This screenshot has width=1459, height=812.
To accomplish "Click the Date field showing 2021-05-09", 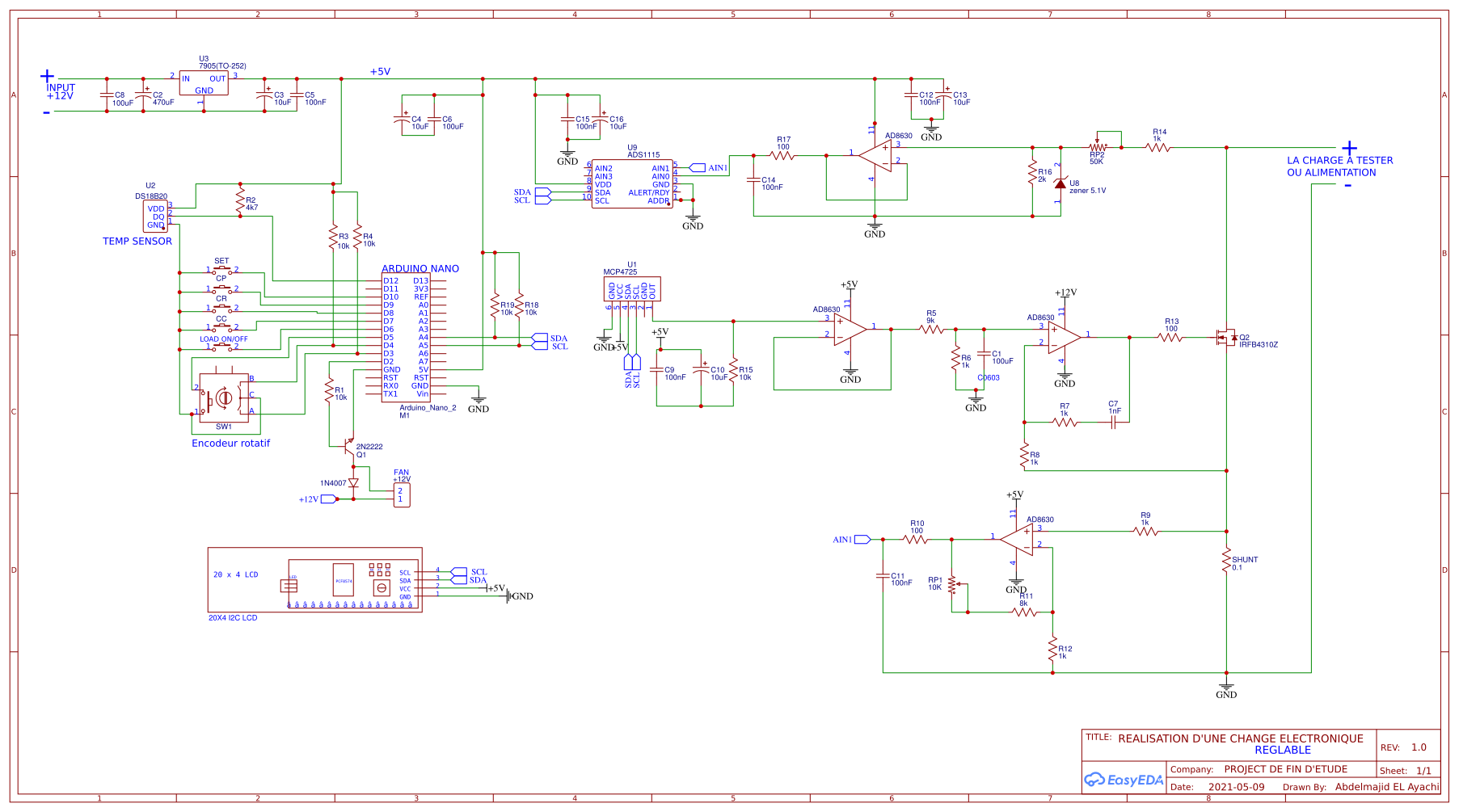I will click(1235, 785).
